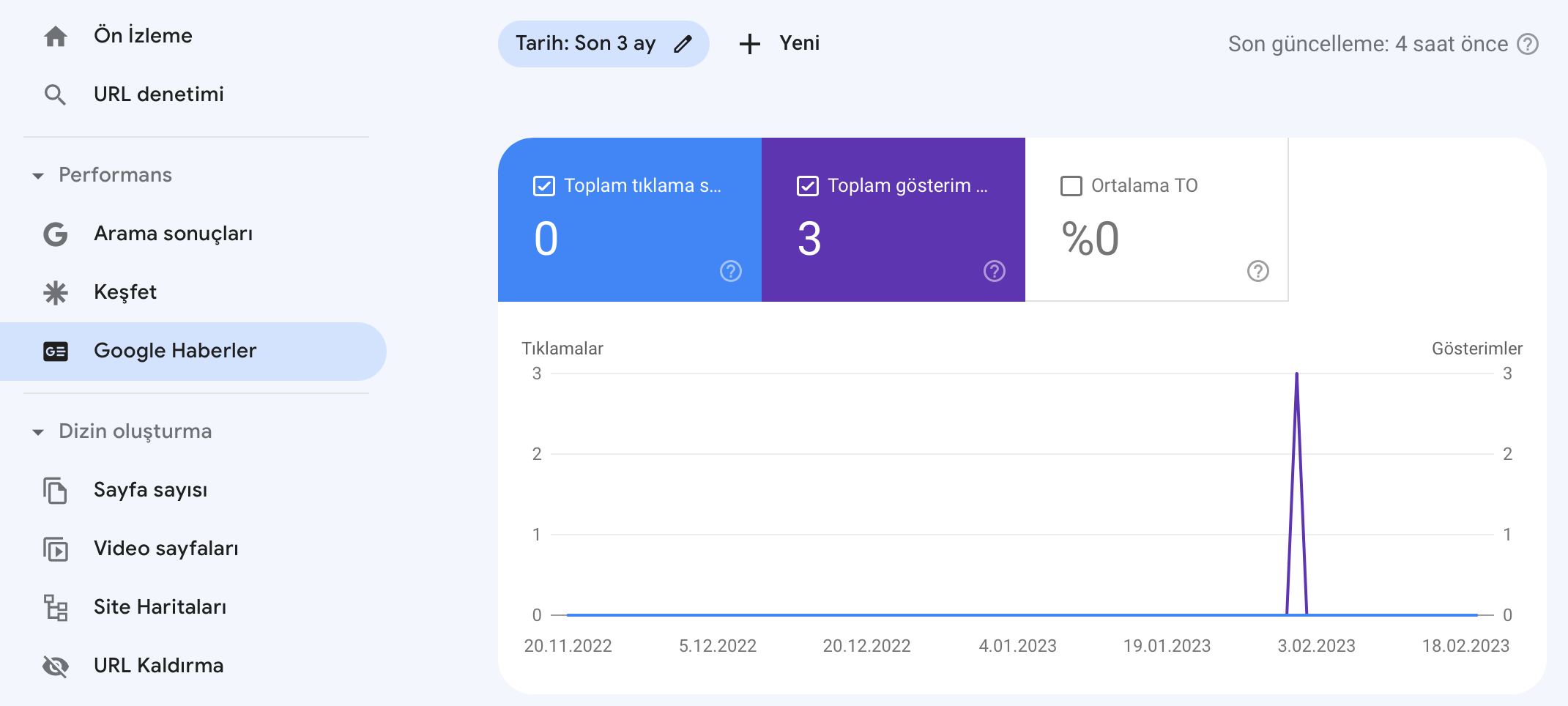Viewport: 1568px width, 706px height.
Task: Open Site Haritaları page
Action: coord(193,607)
